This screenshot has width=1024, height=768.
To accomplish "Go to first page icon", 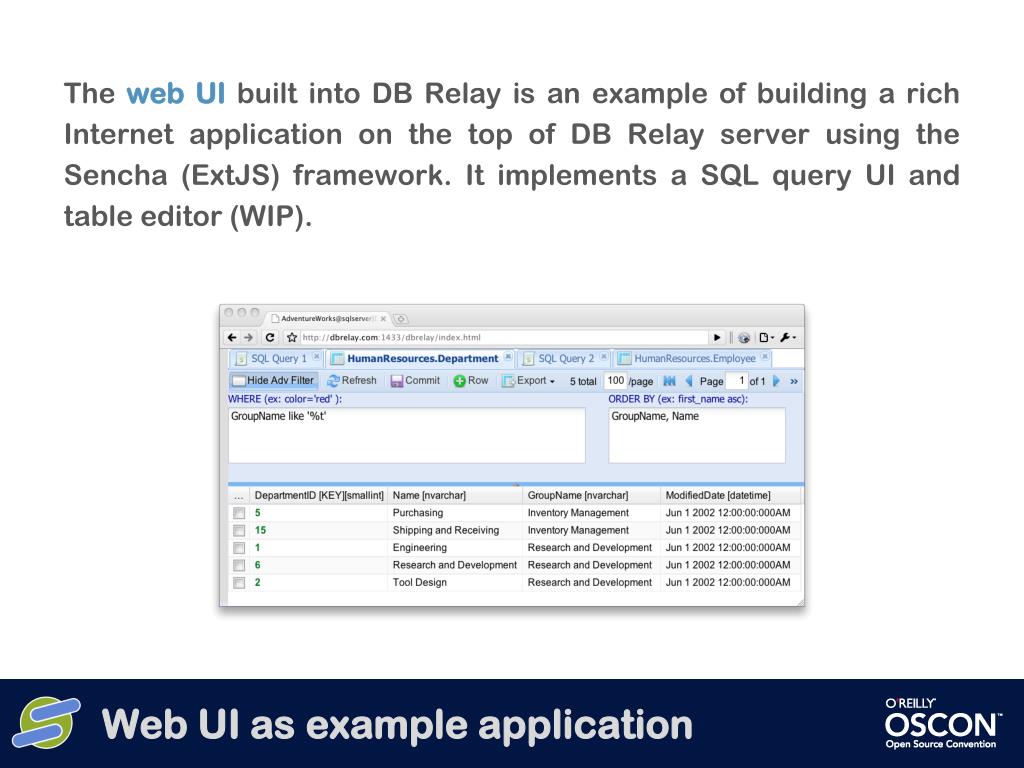I will point(669,381).
